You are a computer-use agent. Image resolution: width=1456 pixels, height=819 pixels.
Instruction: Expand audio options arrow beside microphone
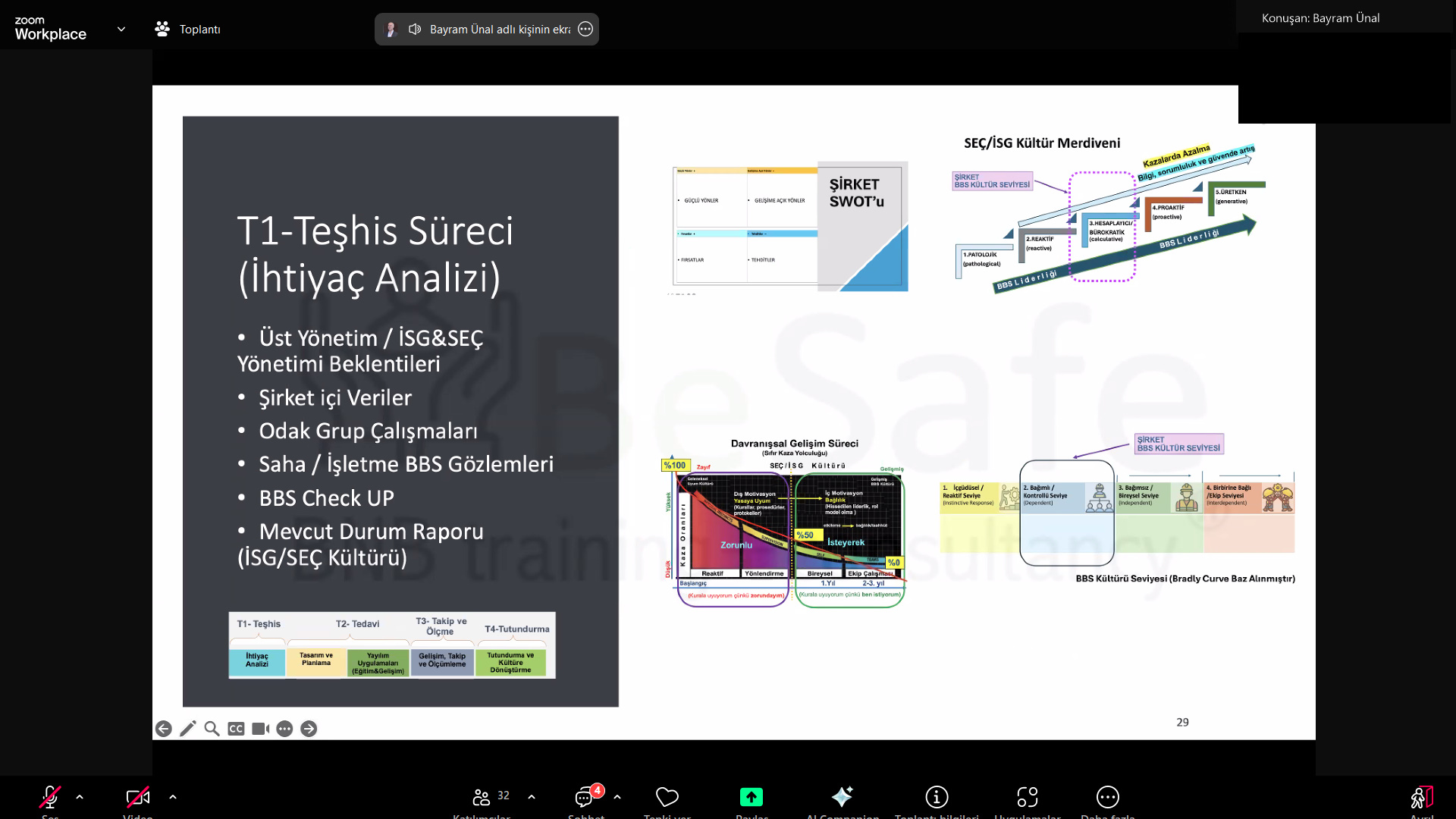(x=80, y=797)
